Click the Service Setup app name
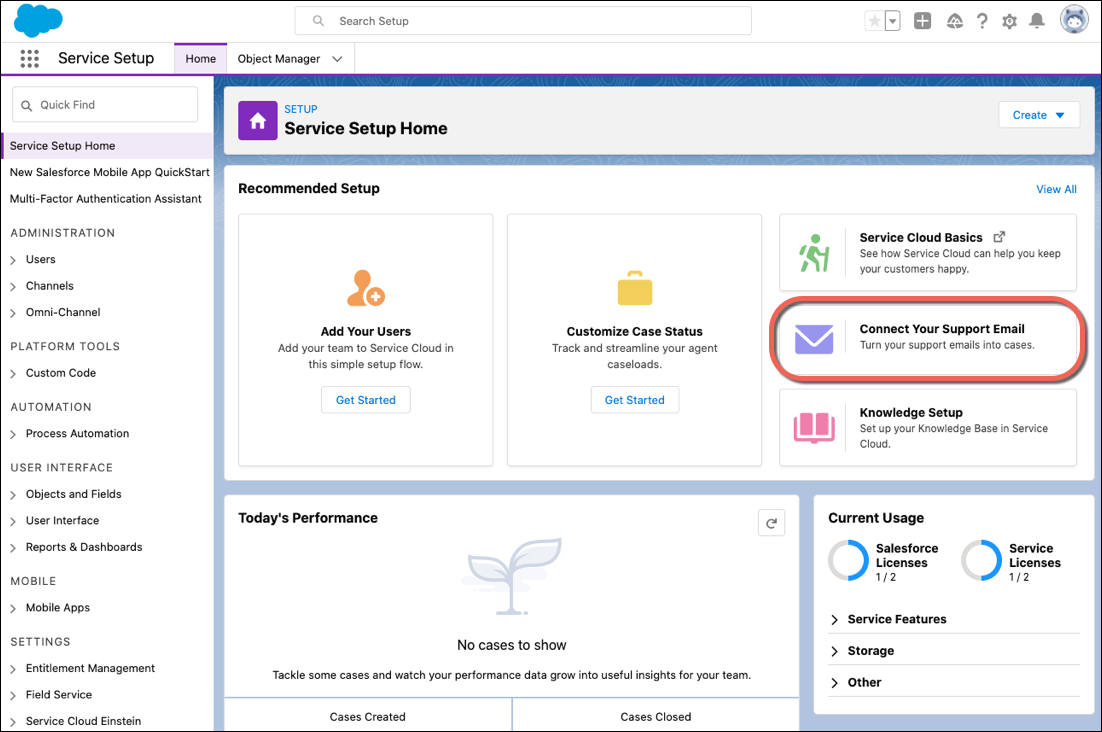The width and height of the screenshot is (1102, 732). [106, 58]
